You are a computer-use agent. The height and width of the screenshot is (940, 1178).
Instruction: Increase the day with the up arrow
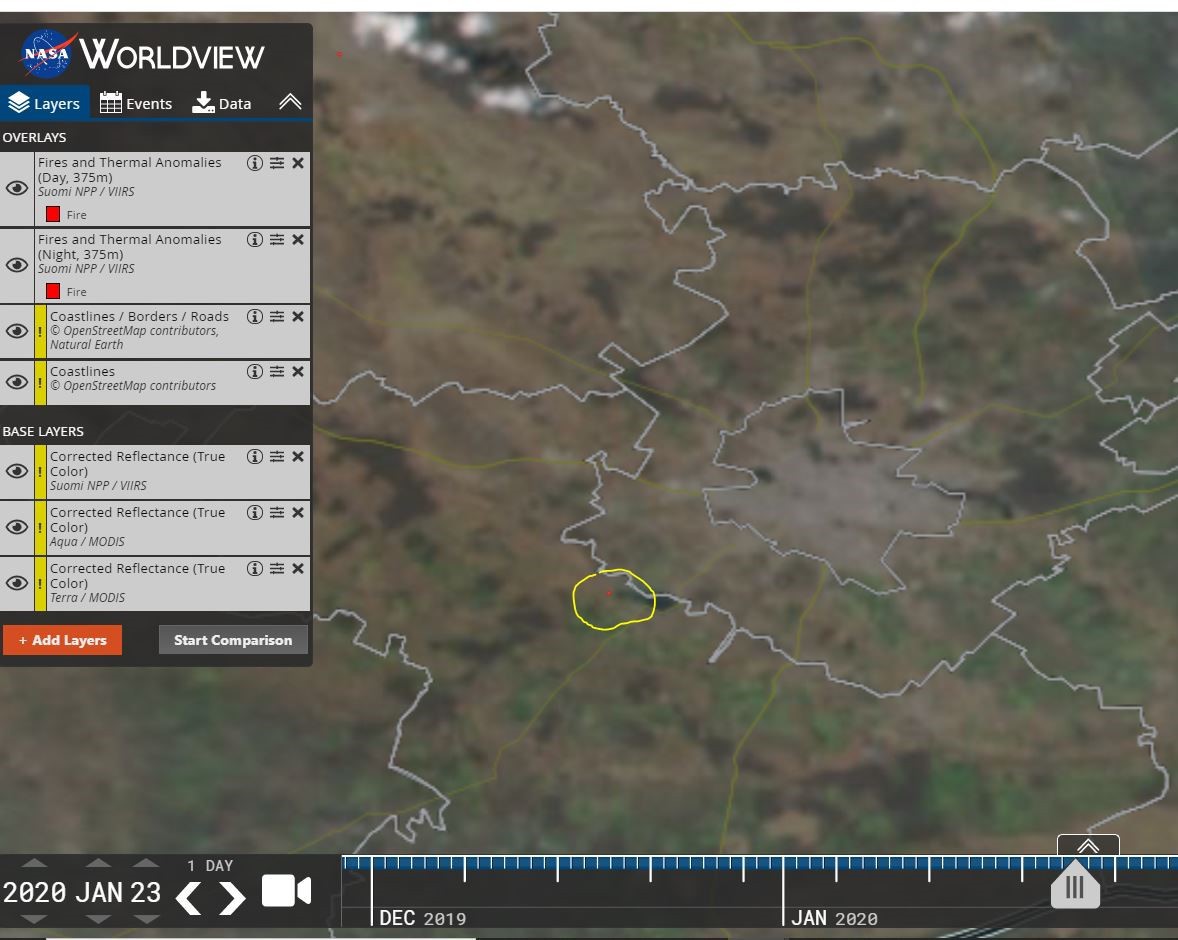point(146,863)
